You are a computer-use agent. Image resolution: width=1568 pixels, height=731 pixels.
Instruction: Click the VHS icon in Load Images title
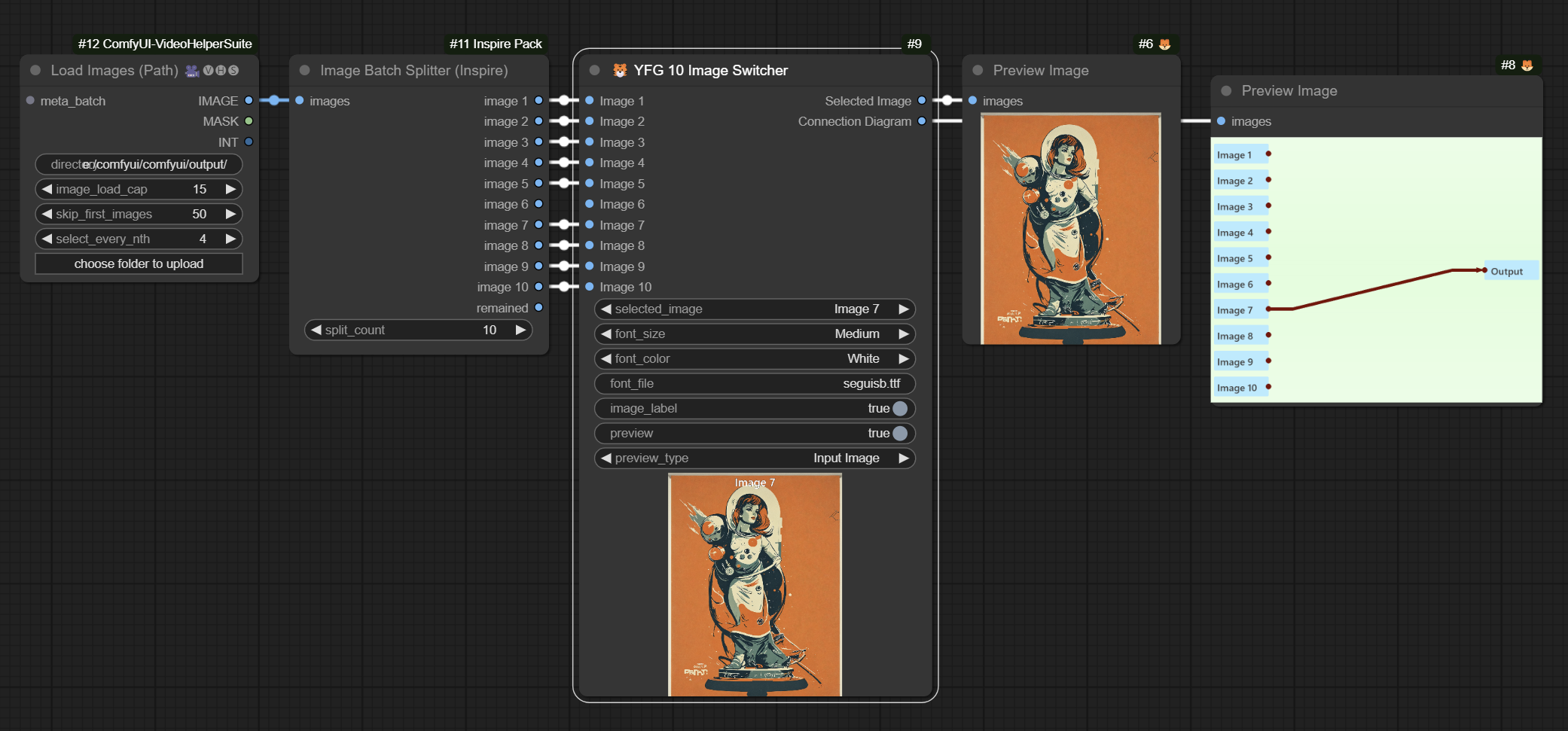tap(212, 70)
